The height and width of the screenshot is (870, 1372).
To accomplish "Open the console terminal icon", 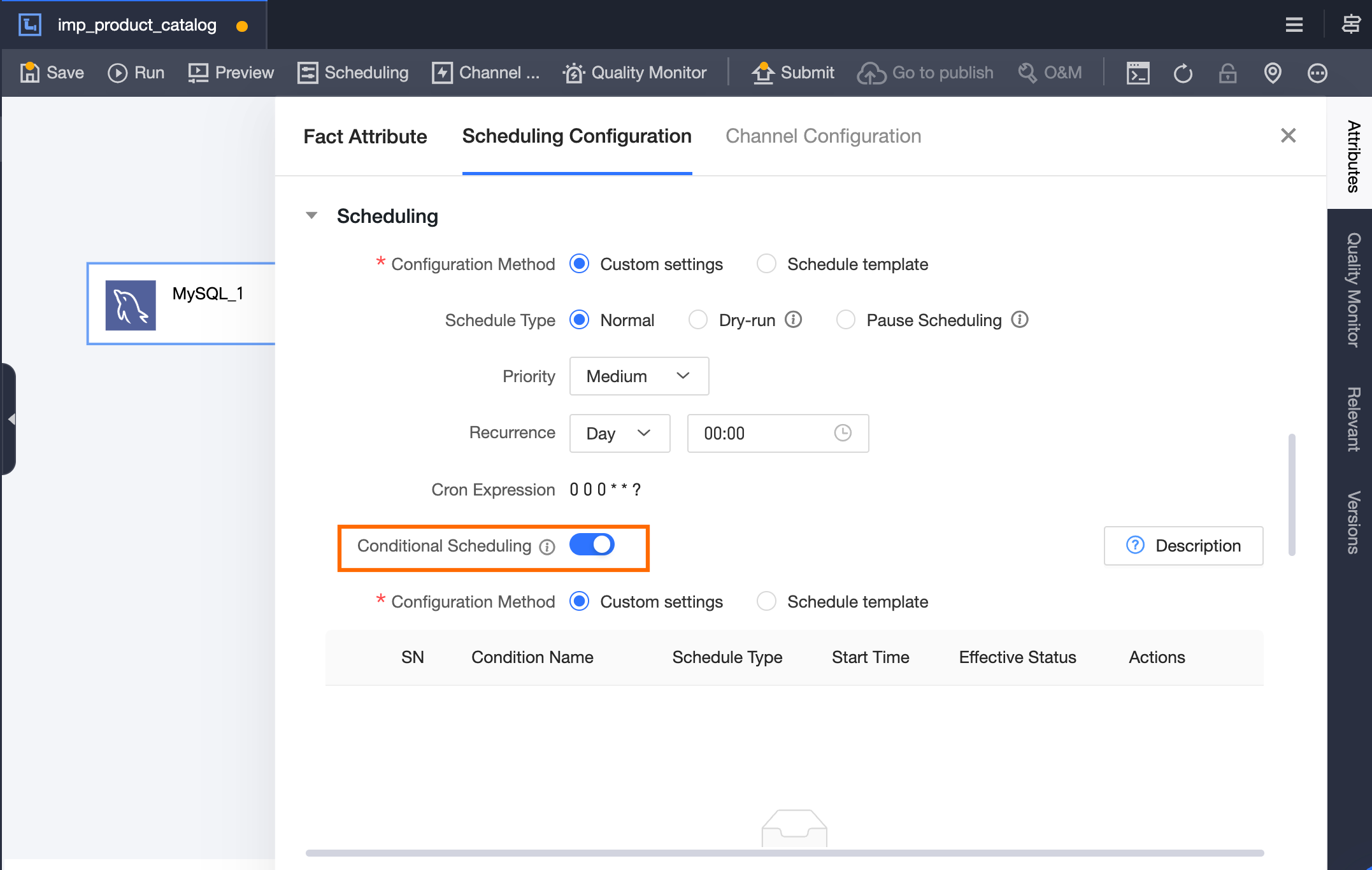I will (x=1138, y=73).
